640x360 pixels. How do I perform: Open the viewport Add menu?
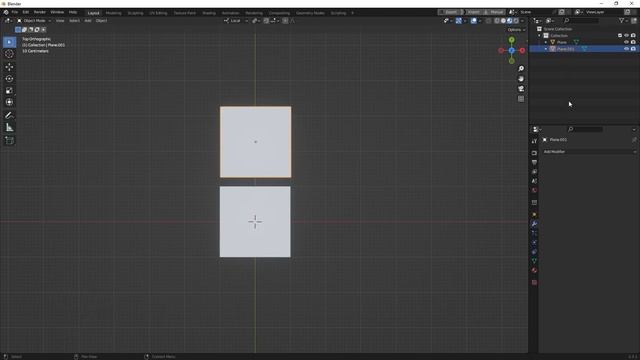88,20
